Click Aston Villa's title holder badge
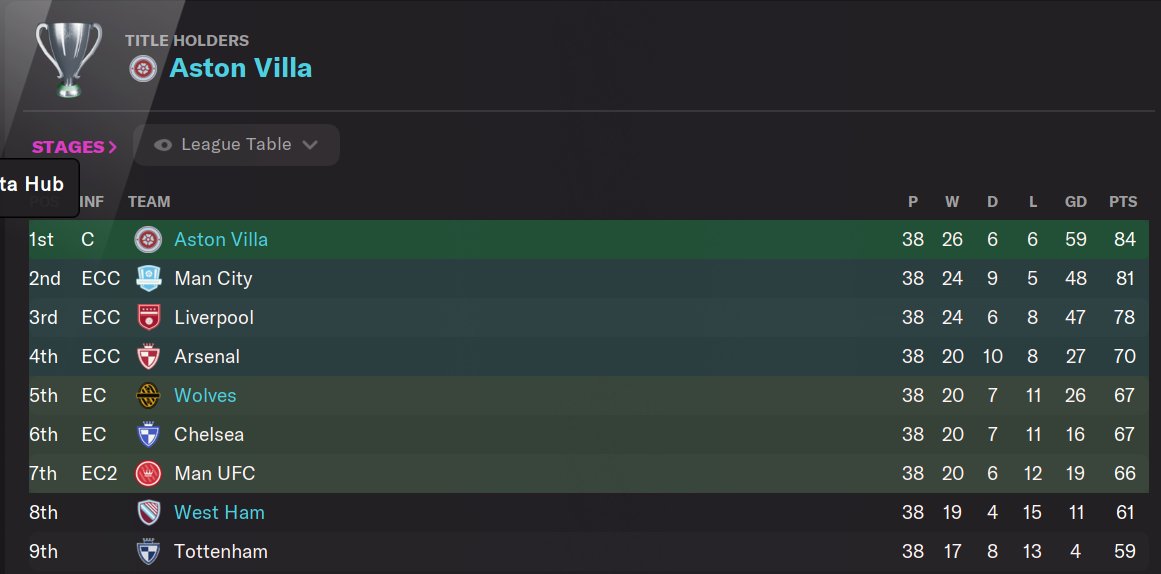1161x574 pixels. [143, 68]
